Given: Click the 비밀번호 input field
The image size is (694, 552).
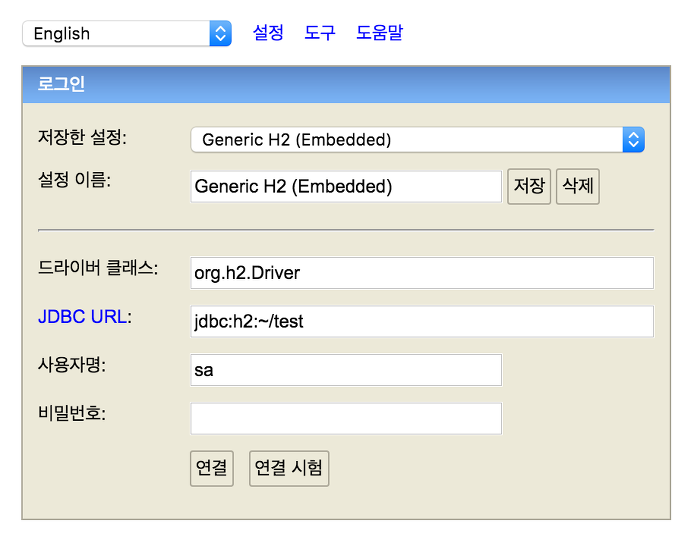Looking at the screenshot, I should tap(346, 419).
